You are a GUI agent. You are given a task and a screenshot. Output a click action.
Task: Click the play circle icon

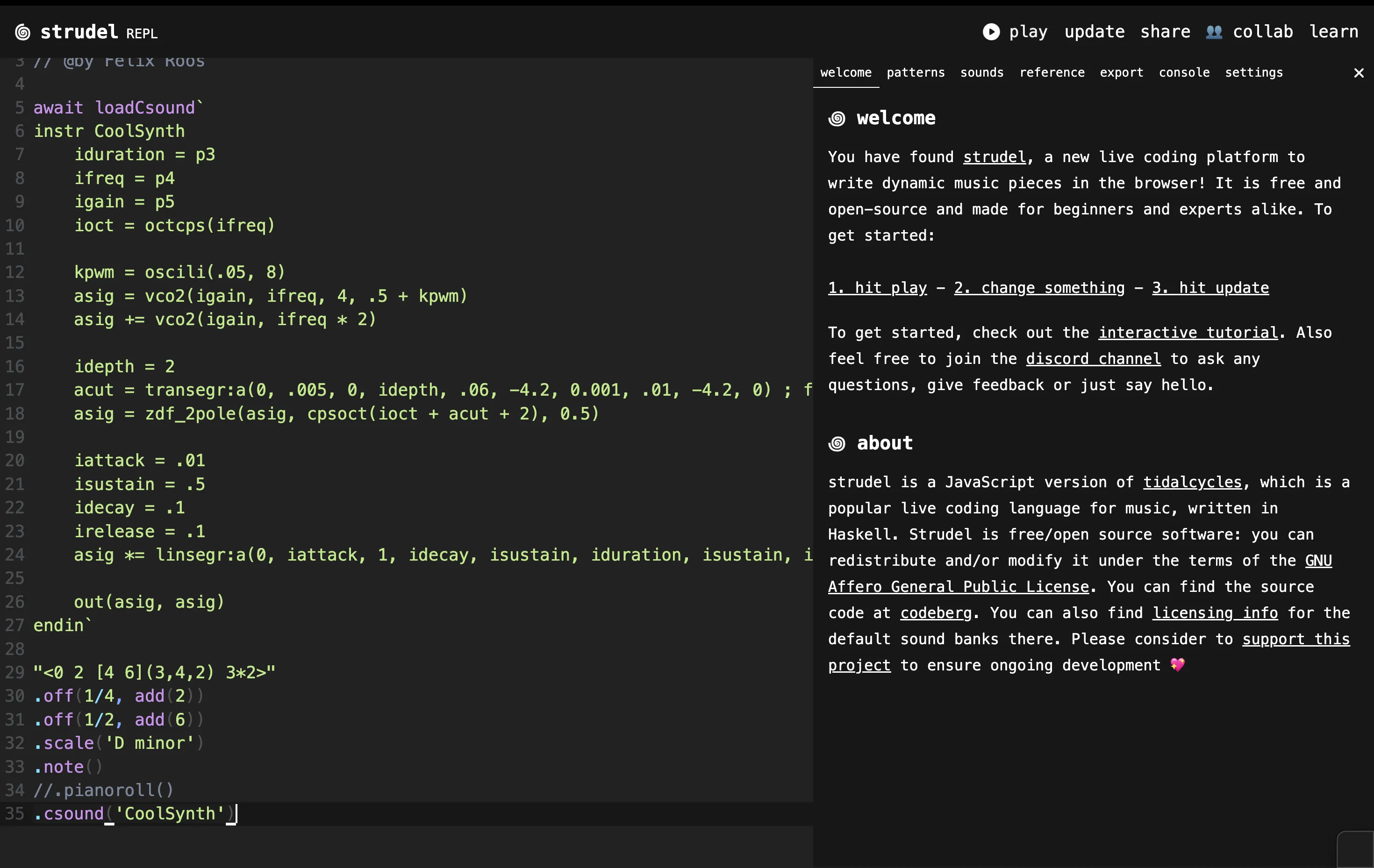point(991,32)
